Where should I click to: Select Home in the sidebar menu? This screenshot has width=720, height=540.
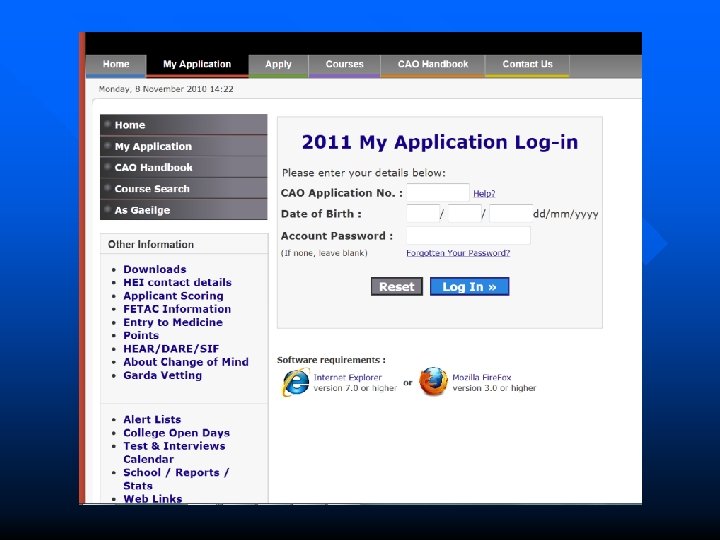[x=184, y=124]
